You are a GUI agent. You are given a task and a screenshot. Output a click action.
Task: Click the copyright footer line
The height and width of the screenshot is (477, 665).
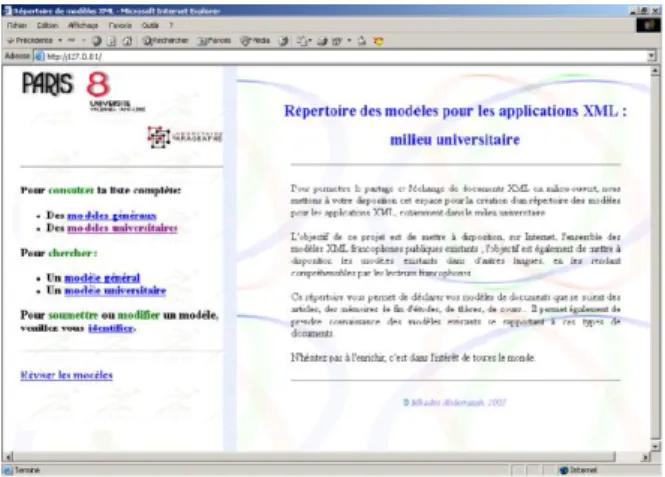coord(455,402)
